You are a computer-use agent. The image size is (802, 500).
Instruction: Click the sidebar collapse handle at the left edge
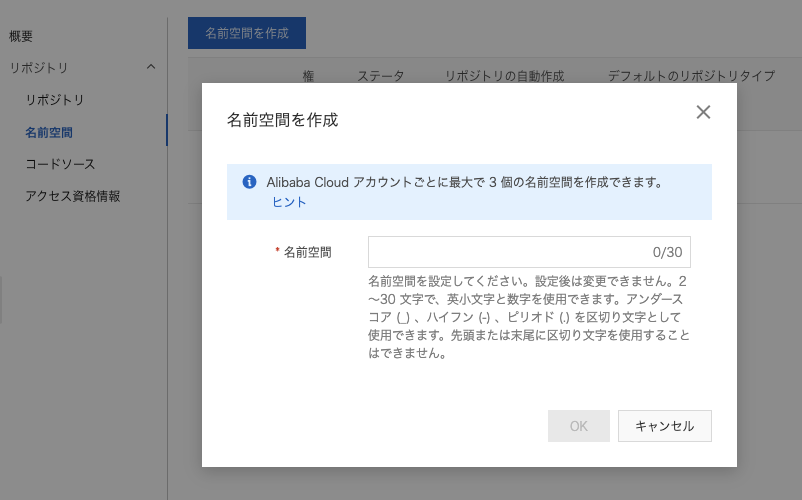(x=1, y=300)
